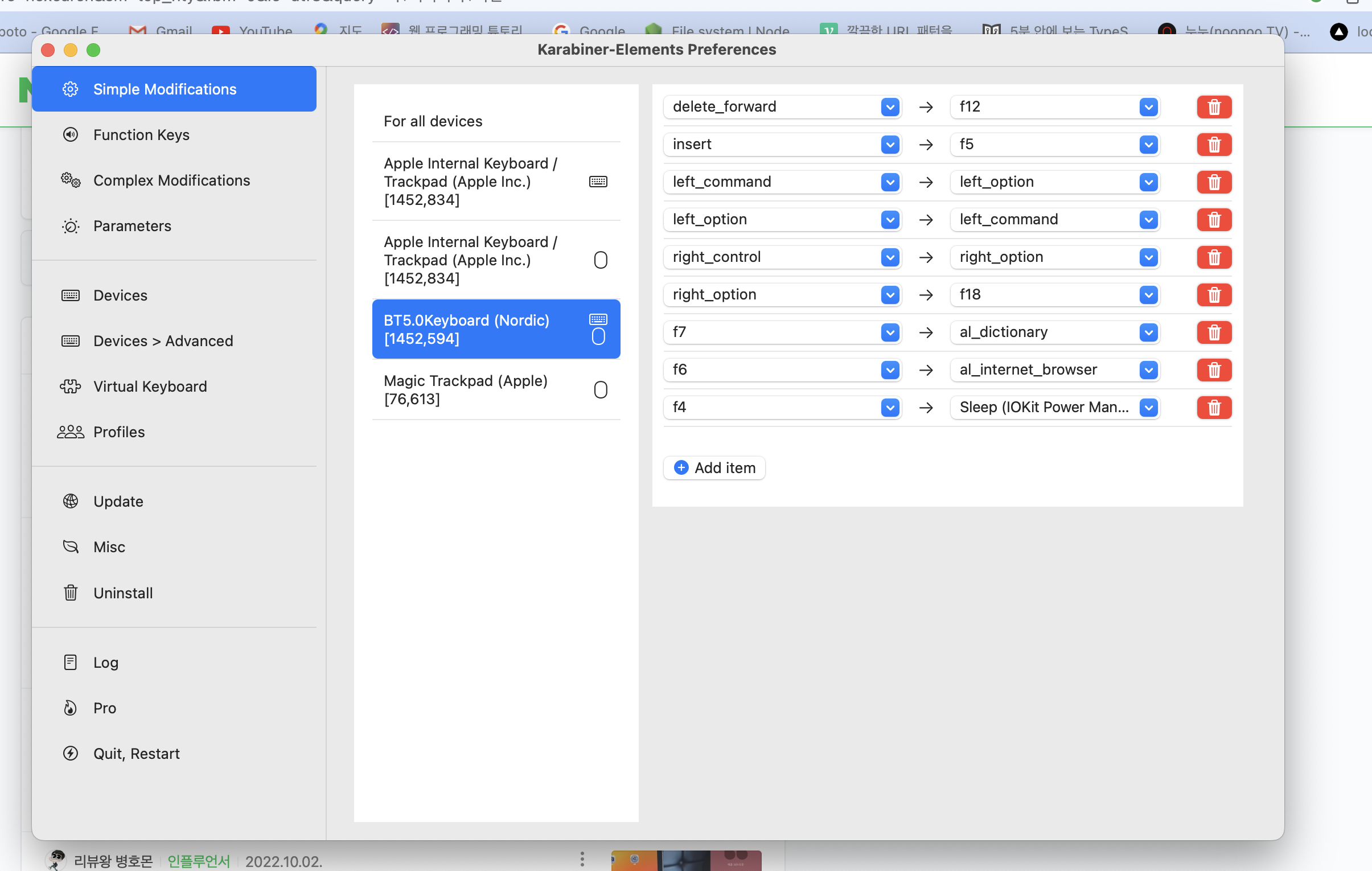Click the Log document icon
Screen dimensions: 1372x871
(70, 662)
